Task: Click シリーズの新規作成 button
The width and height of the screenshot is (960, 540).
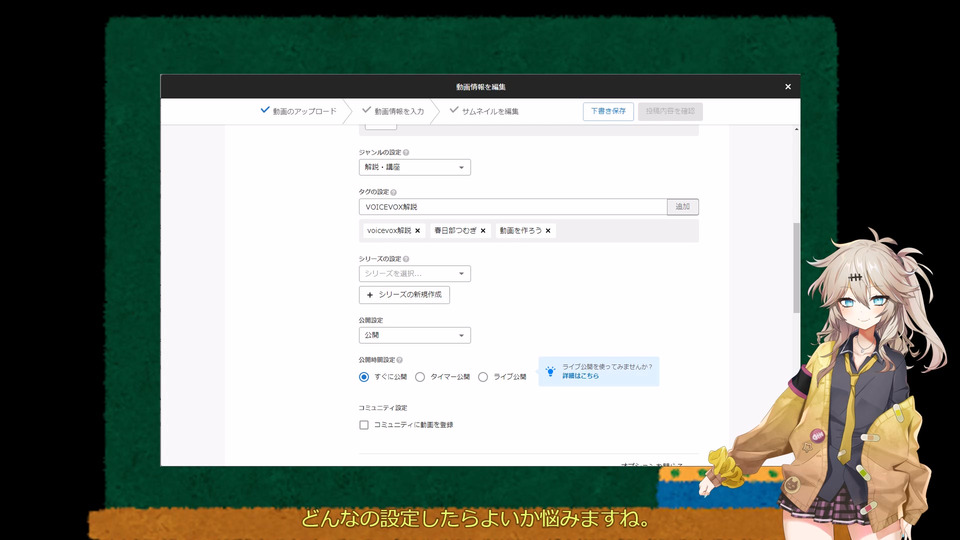Action: (x=404, y=295)
